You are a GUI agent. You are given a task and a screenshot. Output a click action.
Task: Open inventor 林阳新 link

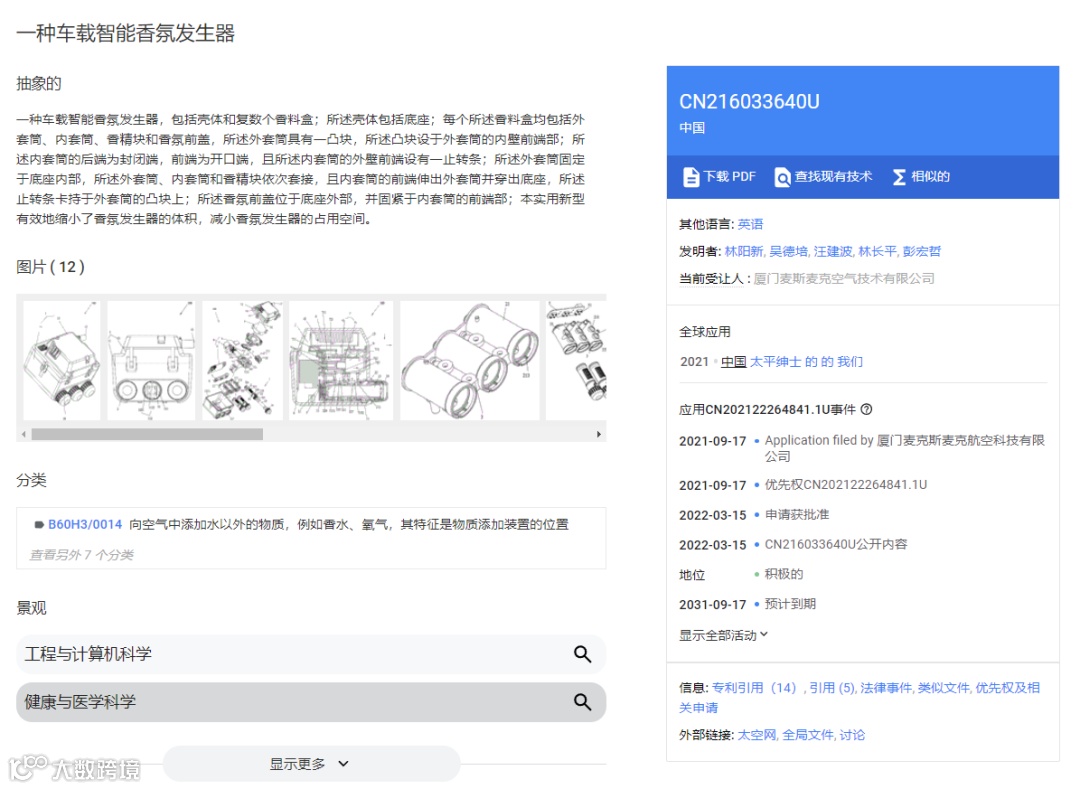point(743,251)
